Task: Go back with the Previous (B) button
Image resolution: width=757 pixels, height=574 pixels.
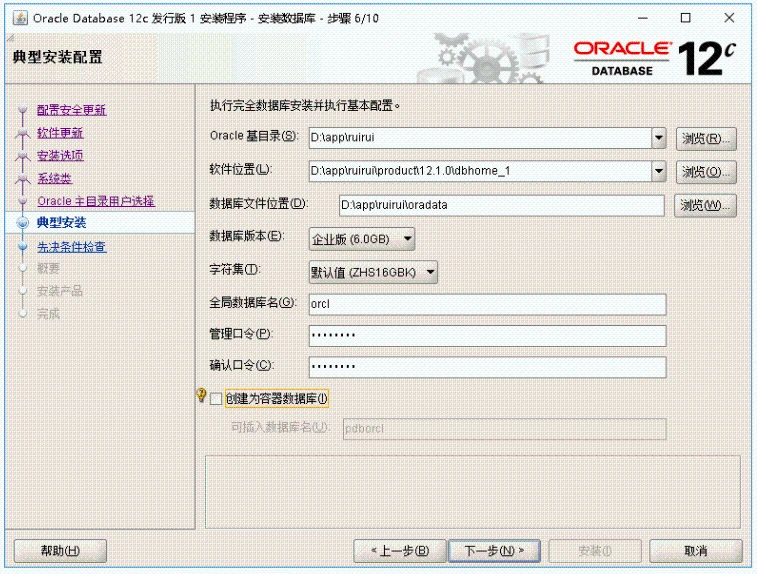Action: [400, 550]
